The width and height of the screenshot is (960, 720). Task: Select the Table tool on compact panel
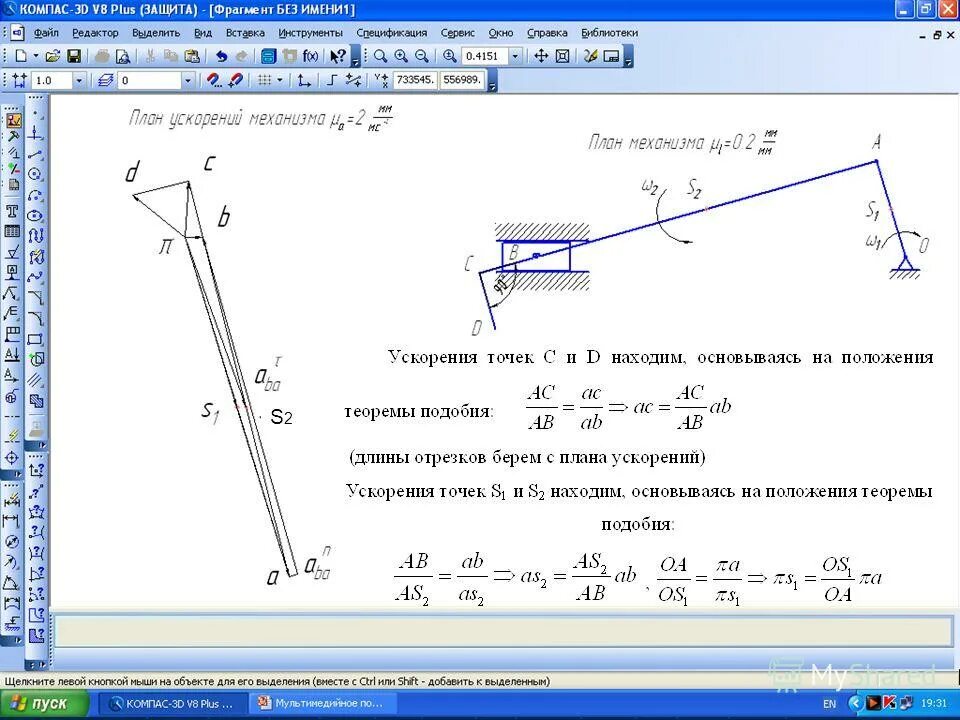tap(12, 231)
